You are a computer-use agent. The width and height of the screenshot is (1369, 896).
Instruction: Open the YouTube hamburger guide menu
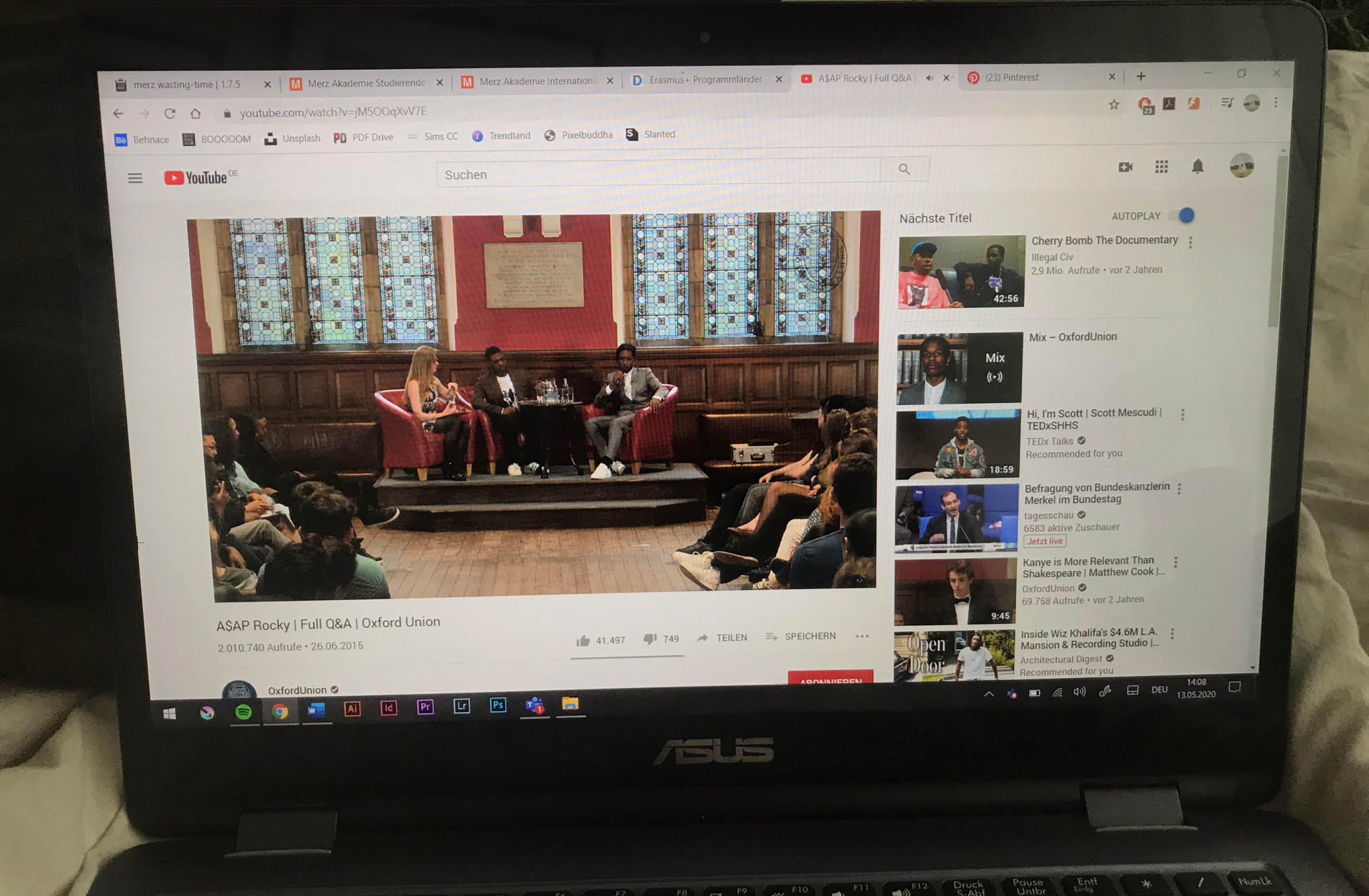click(x=134, y=178)
